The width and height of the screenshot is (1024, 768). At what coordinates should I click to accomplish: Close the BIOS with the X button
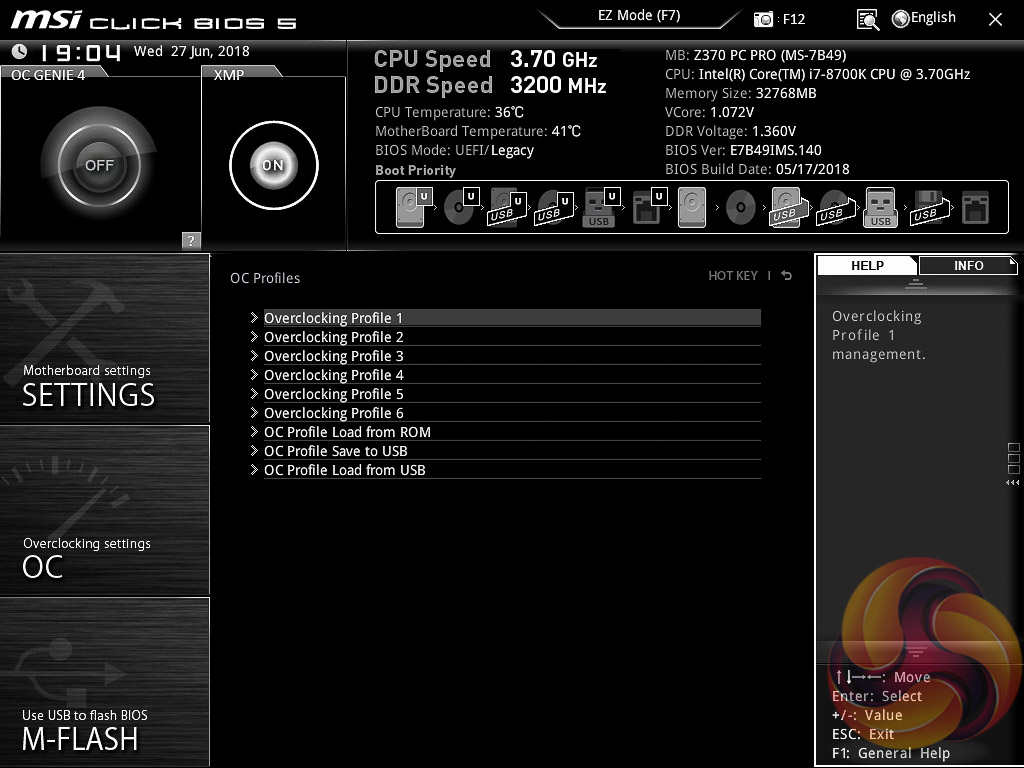tap(995, 20)
